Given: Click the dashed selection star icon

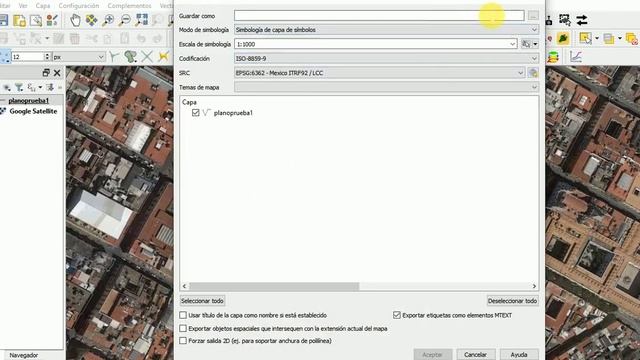Looking at the screenshot, I should coord(565,20).
